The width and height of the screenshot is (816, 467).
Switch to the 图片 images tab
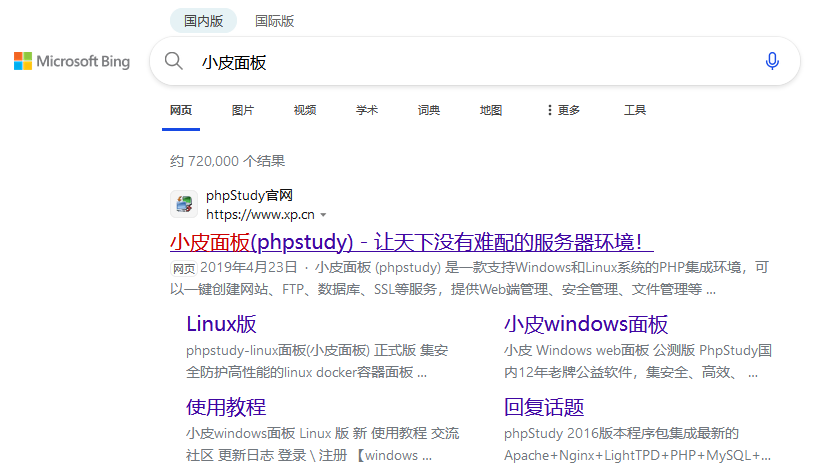(243, 110)
